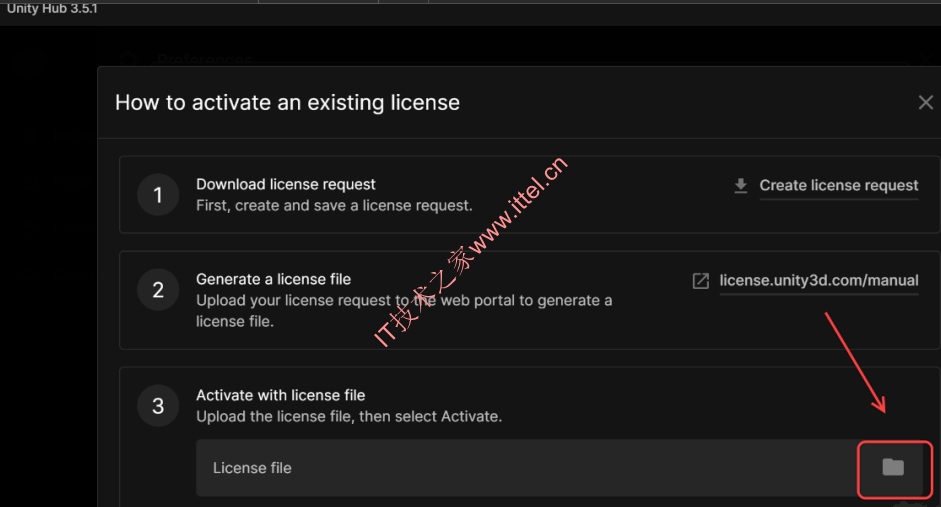Click the external link icon beside license.unity3d.com/manual

click(x=700, y=281)
